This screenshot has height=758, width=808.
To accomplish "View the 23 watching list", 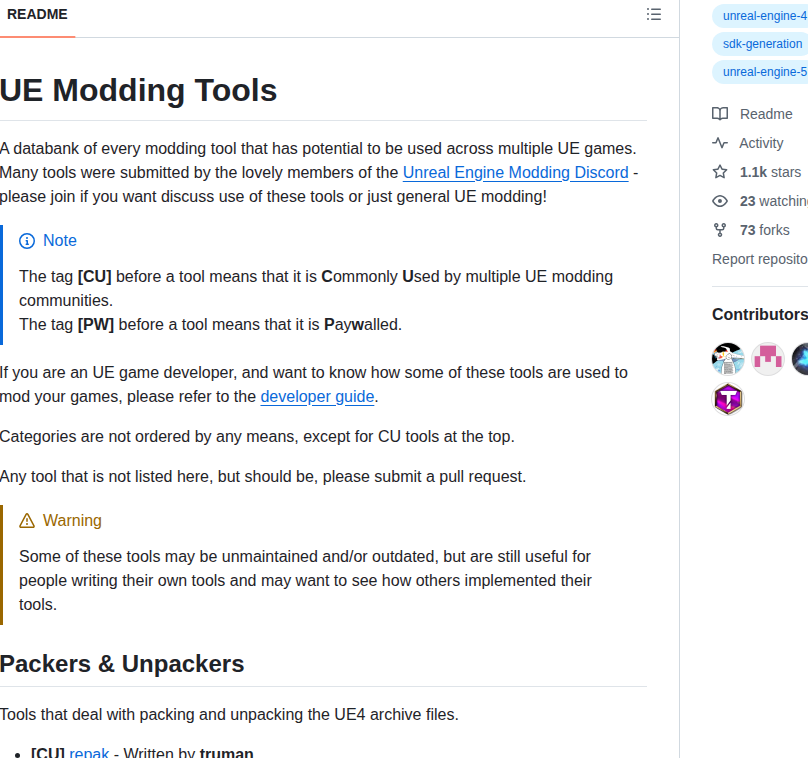I will click(x=773, y=201).
